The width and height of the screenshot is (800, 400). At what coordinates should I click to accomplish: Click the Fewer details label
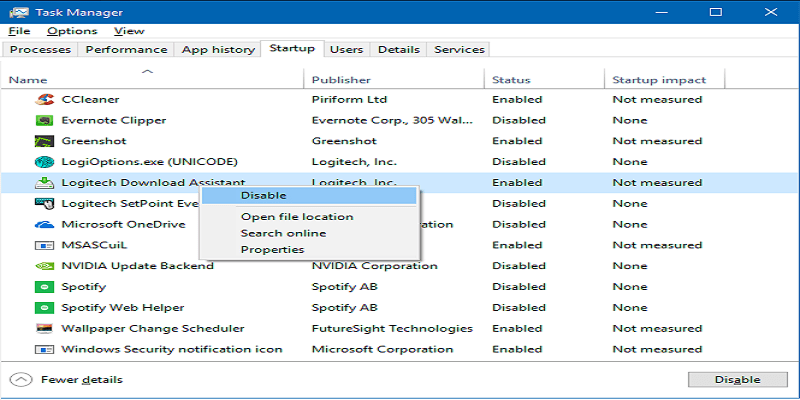82,380
